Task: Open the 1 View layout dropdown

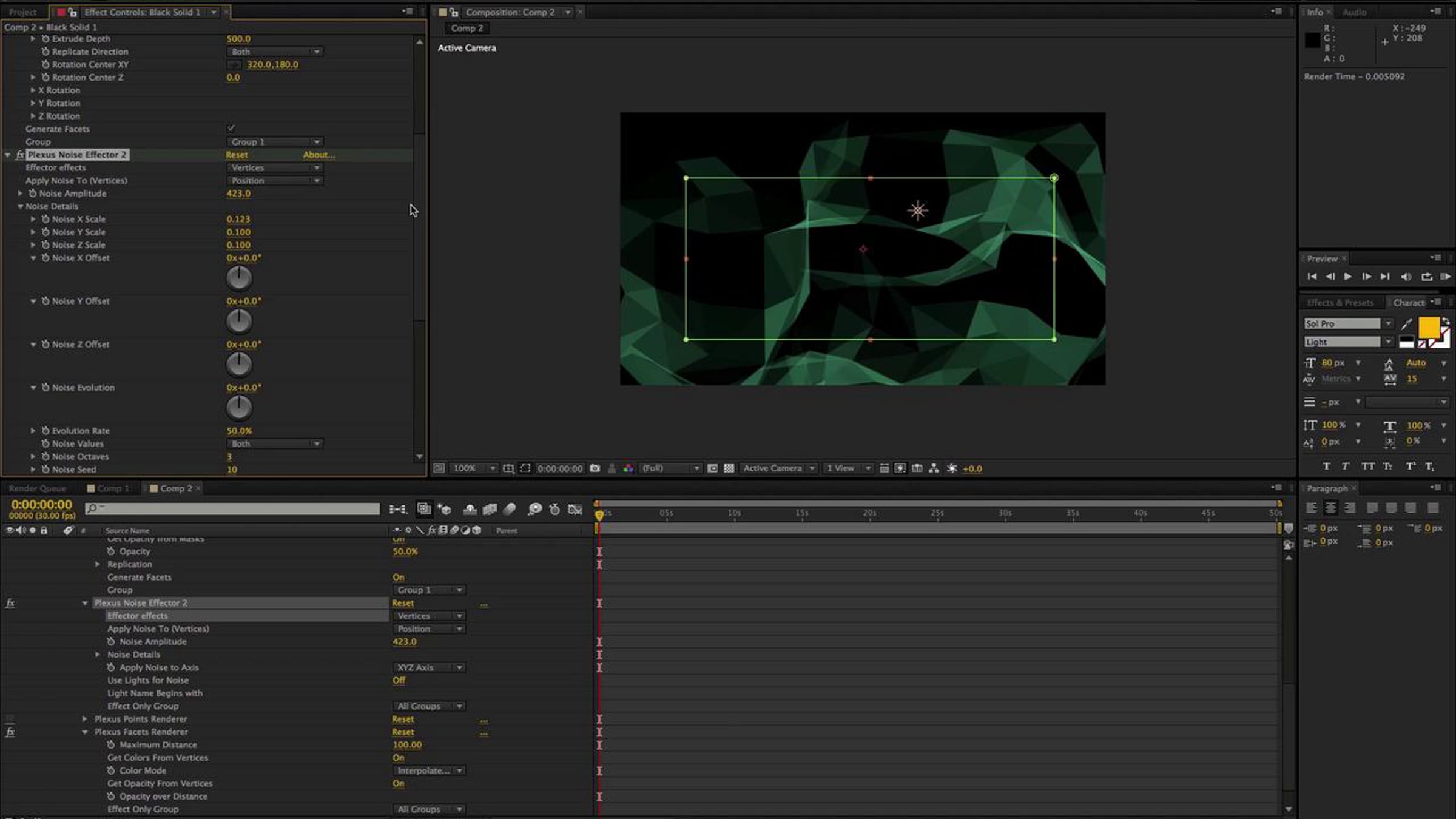Action: (x=848, y=468)
